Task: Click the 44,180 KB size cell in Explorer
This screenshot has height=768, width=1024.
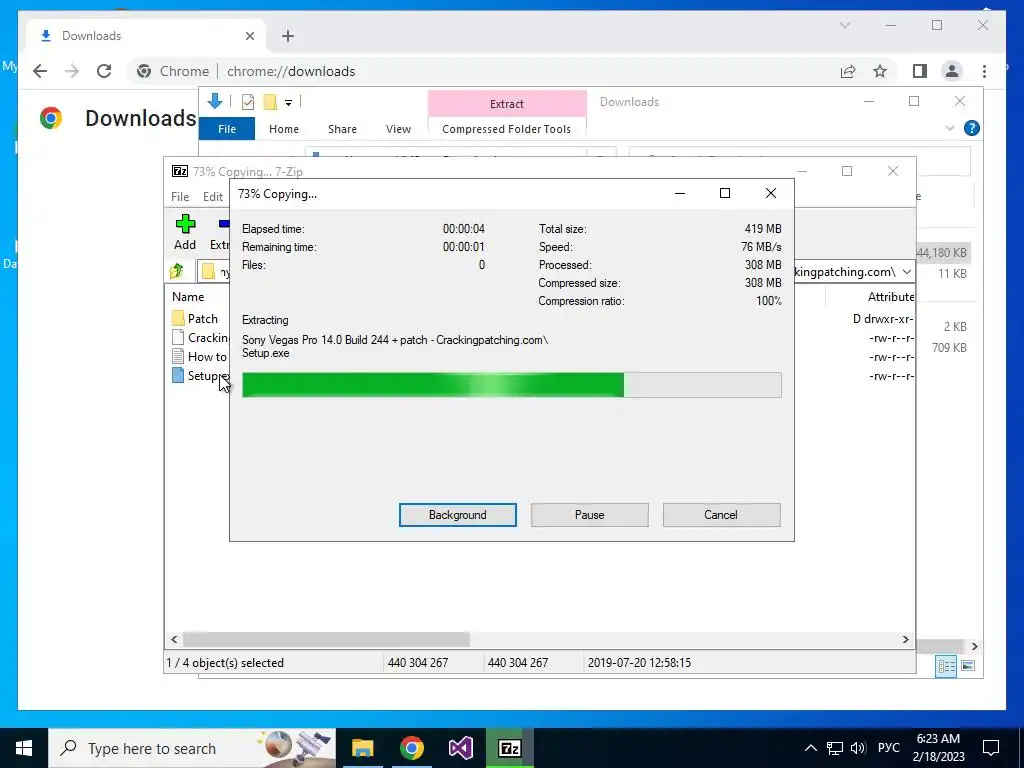Action: 942,253
